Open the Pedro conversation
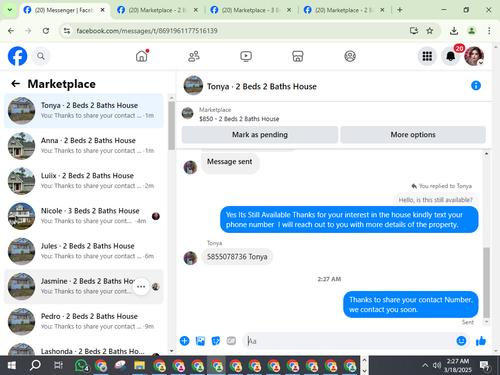This screenshot has width=500, height=375. [84, 322]
